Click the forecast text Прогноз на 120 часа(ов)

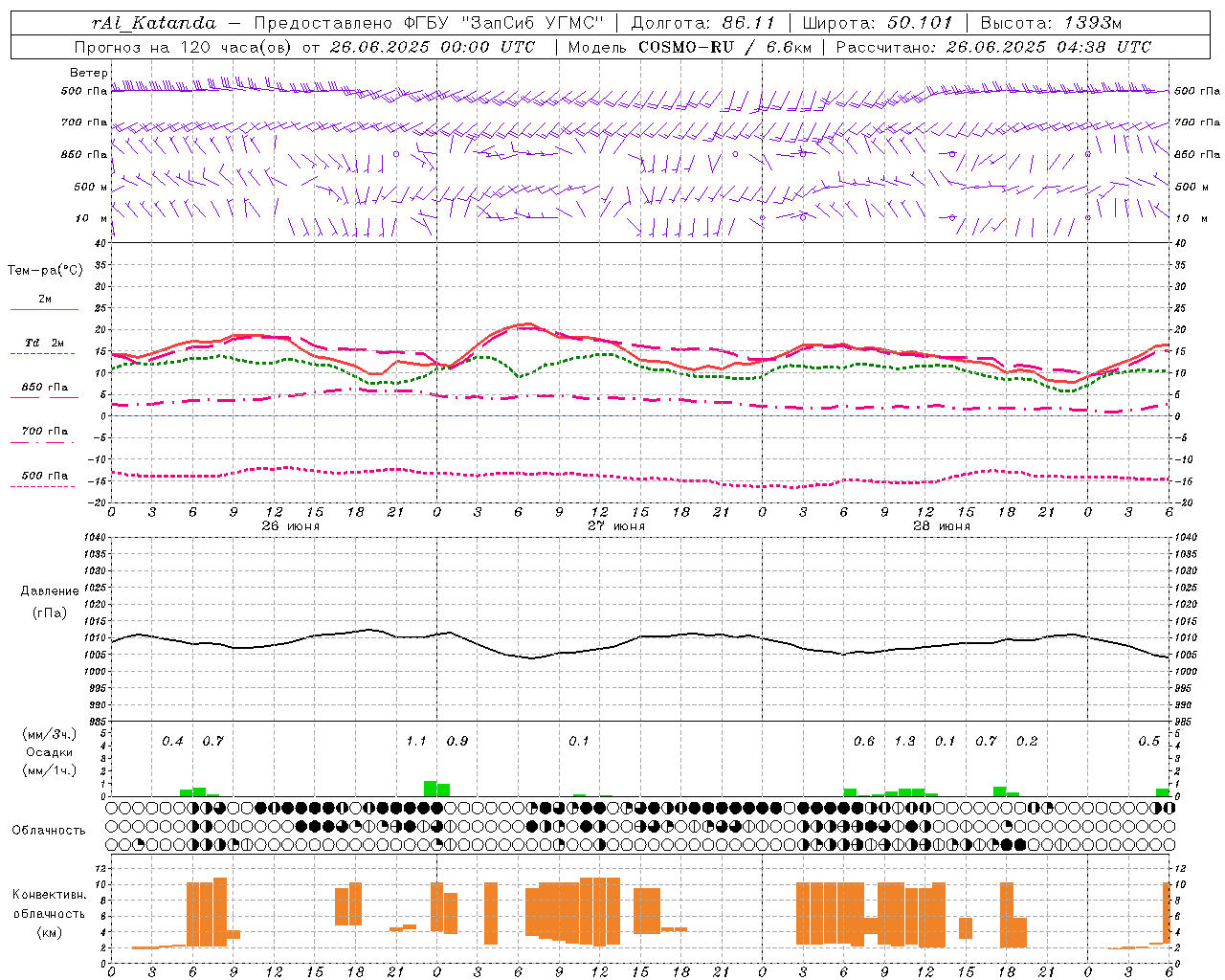tap(183, 47)
